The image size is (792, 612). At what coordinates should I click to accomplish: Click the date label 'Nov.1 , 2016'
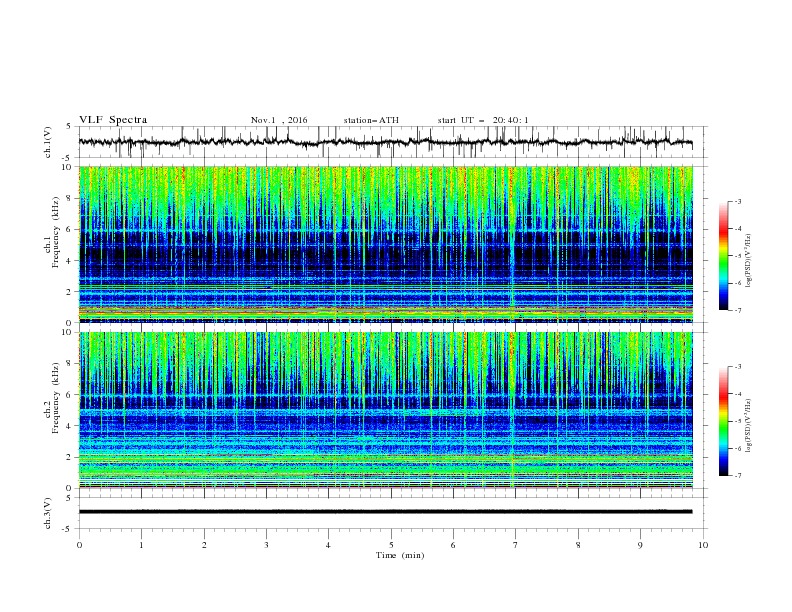click(x=279, y=120)
